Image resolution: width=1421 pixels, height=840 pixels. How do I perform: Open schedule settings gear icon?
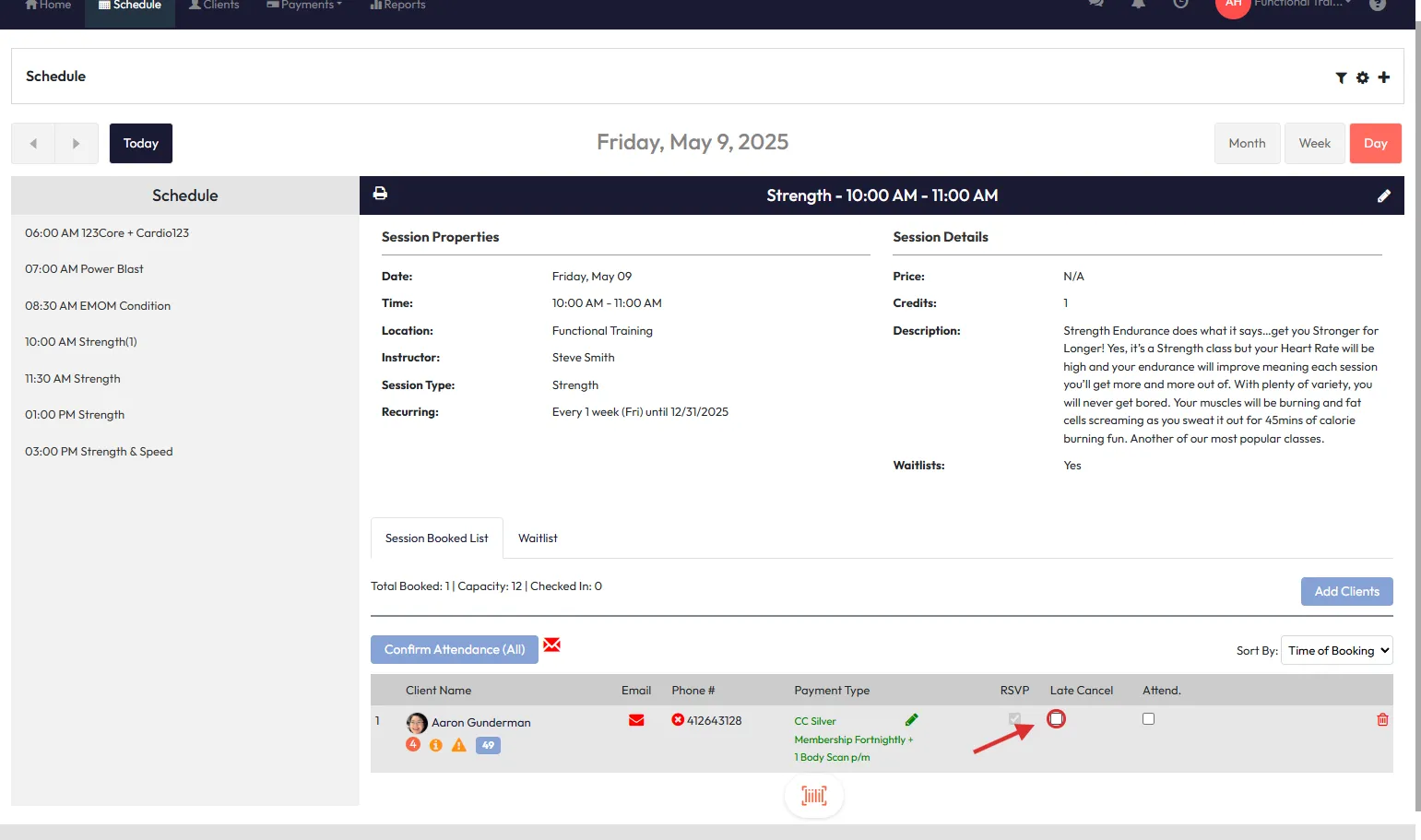1362,78
